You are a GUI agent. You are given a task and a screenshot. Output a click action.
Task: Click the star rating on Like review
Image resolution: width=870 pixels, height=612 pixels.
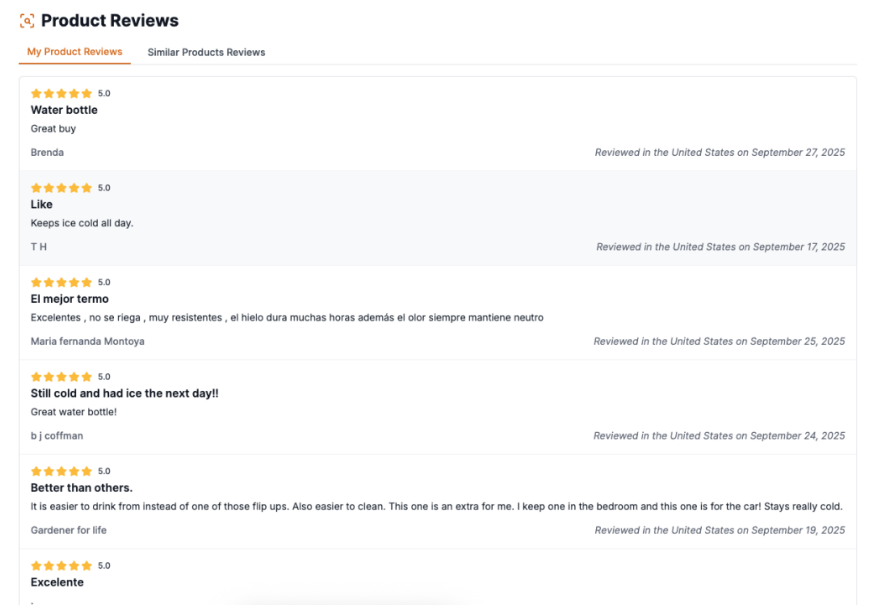pos(61,188)
